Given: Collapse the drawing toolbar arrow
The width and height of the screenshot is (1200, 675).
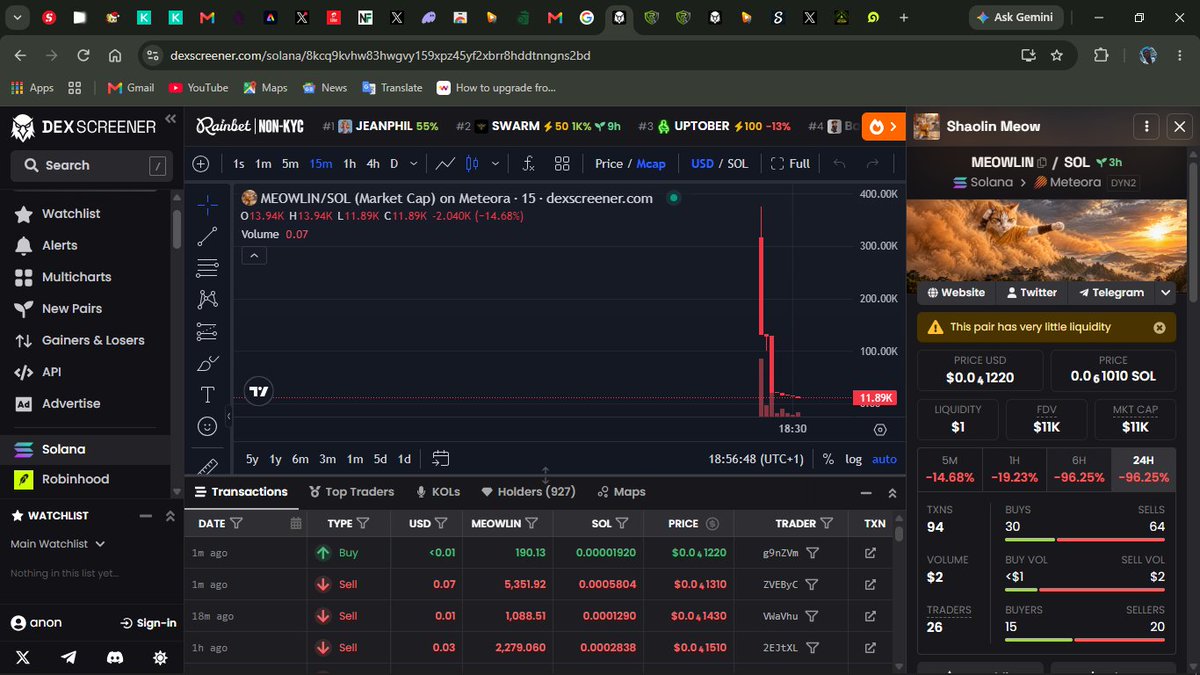Looking at the screenshot, I should tap(228, 416).
